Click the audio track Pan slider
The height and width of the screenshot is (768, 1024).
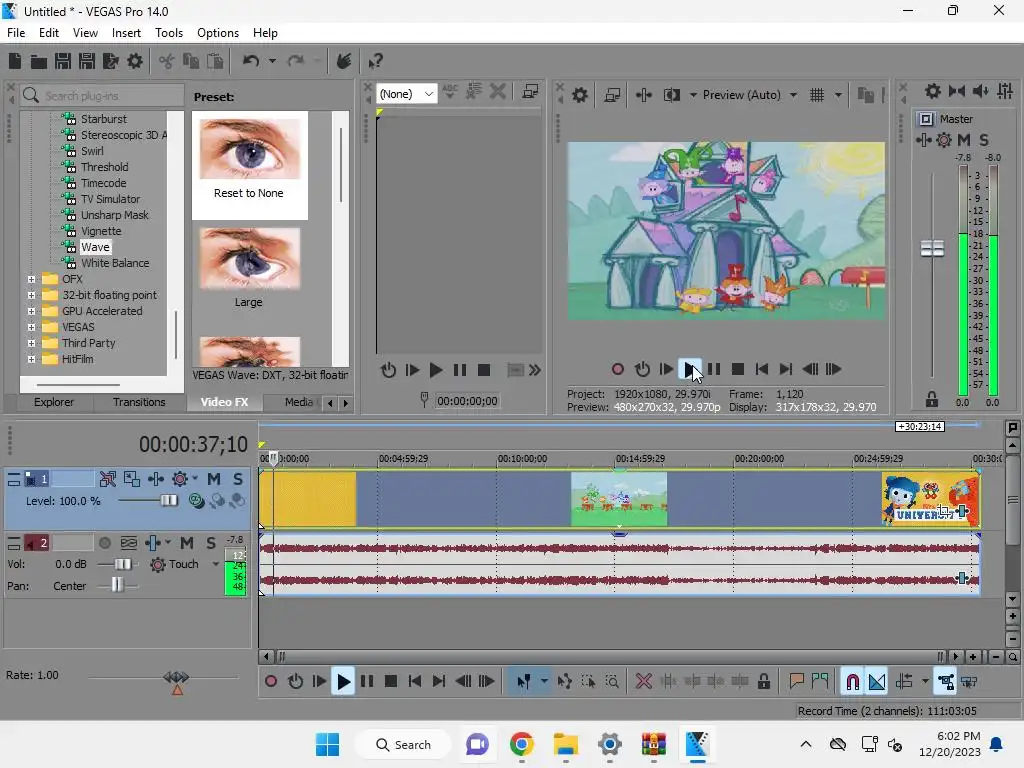coord(118,586)
